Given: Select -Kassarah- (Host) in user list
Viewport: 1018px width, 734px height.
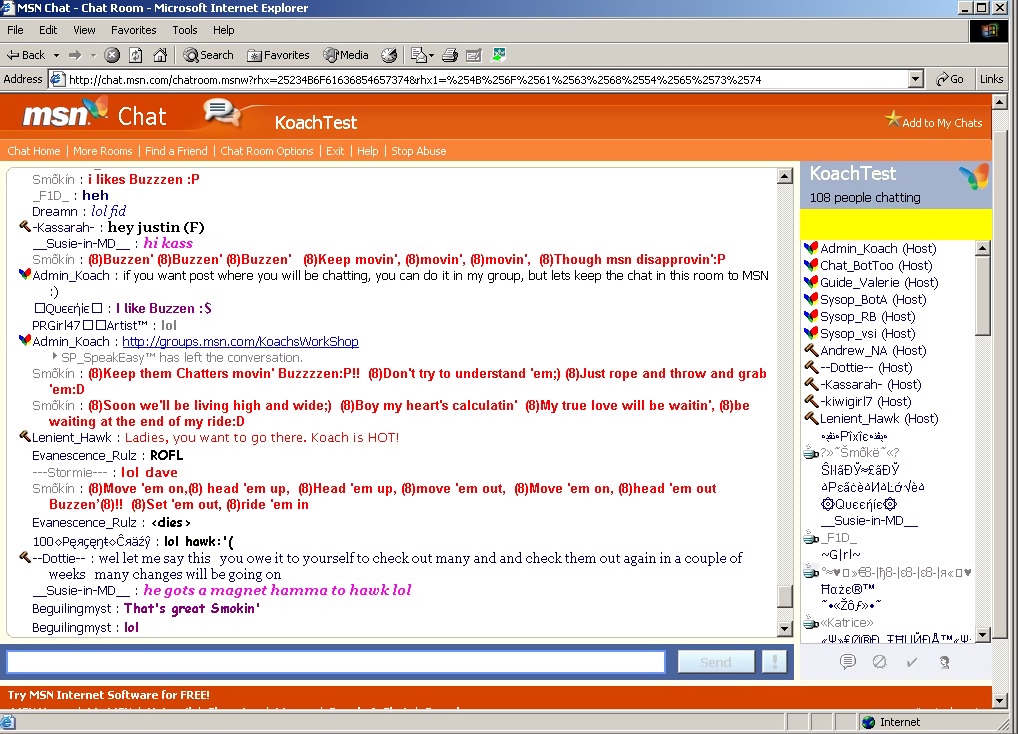Looking at the screenshot, I should (x=871, y=384).
